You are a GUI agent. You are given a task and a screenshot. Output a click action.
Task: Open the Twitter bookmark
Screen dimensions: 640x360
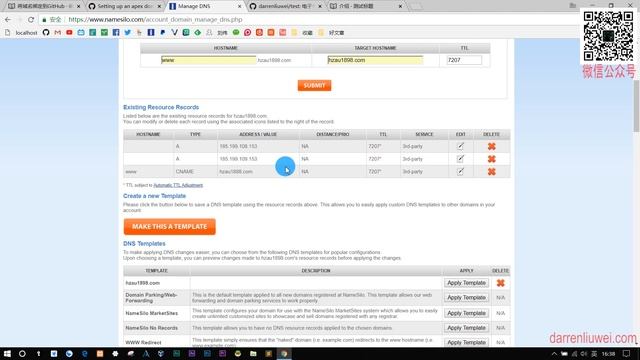point(128,32)
